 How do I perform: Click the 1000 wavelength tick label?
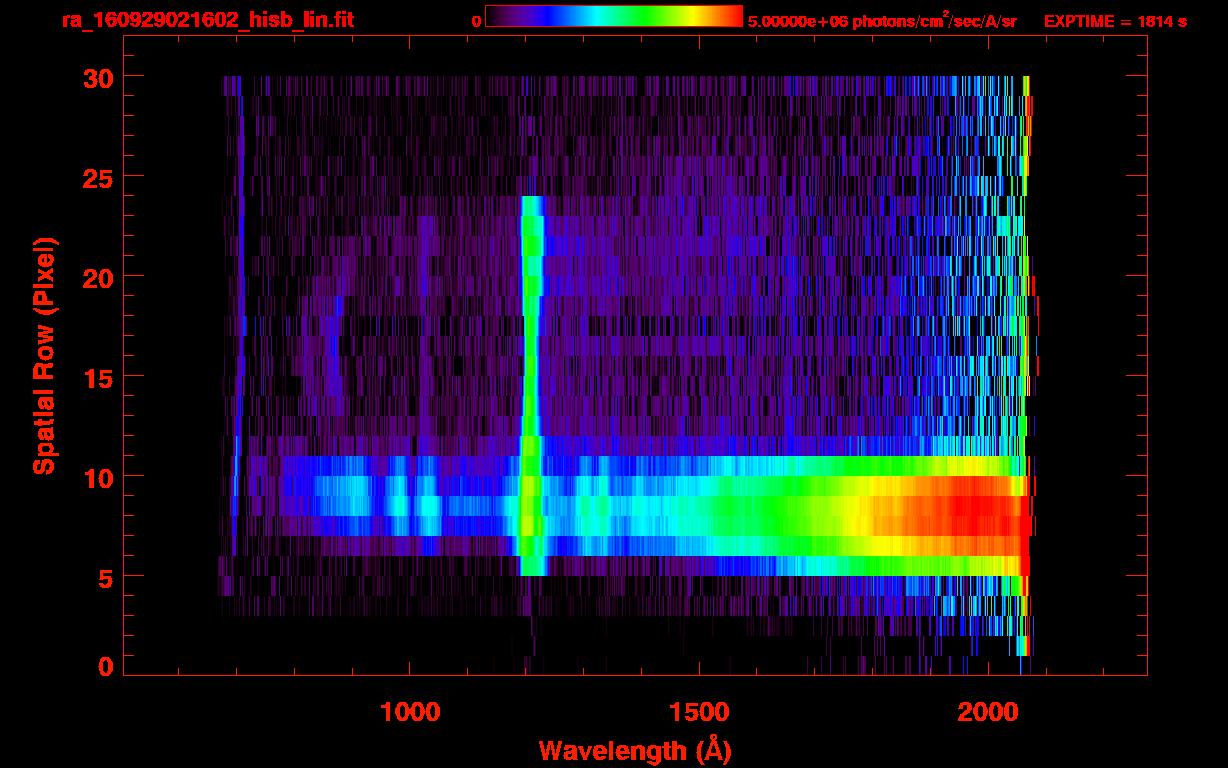[x=410, y=712]
